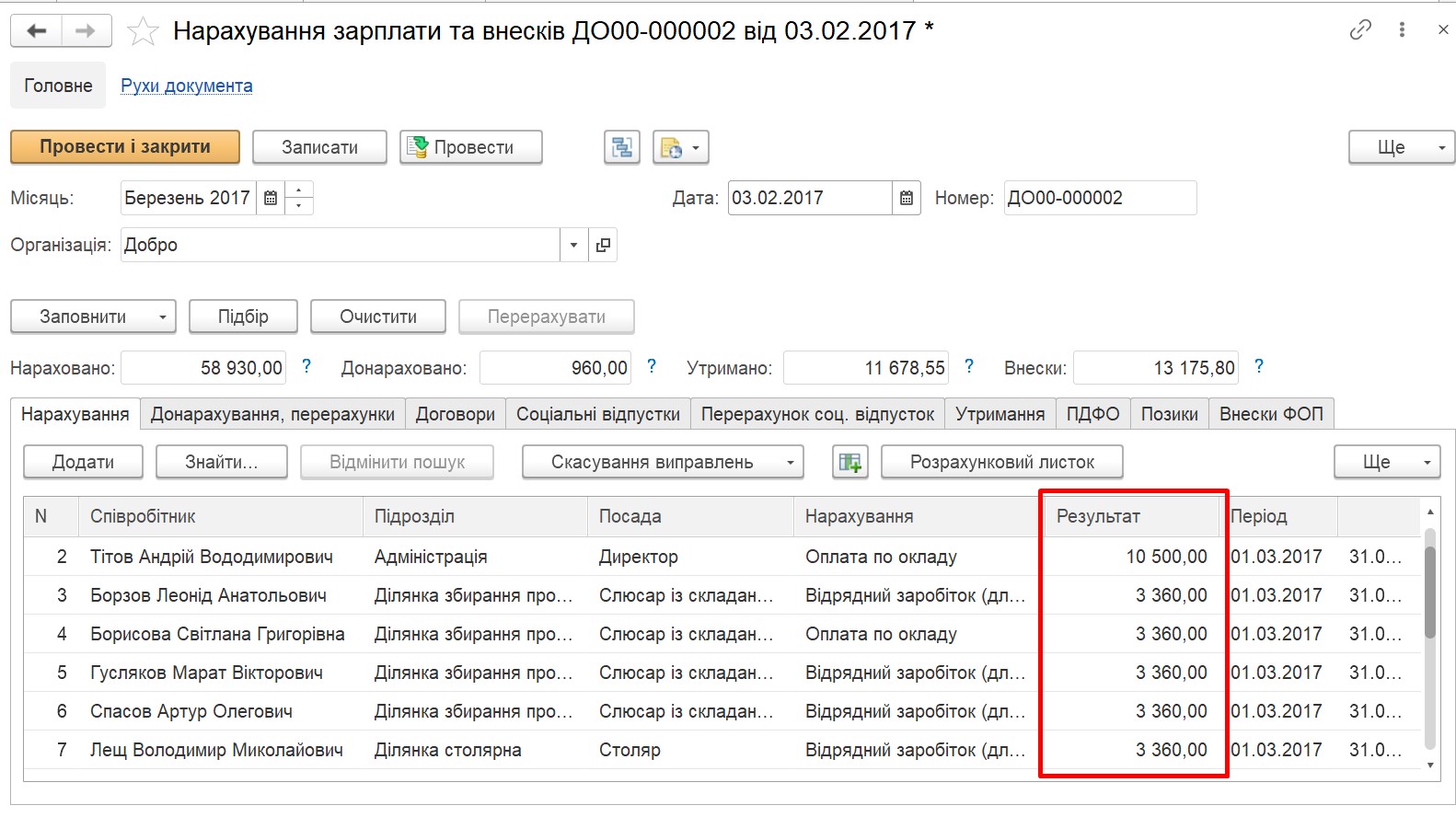The width and height of the screenshot is (1456, 817).
Task: Click the table scroll down arrow
Action: click(x=1430, y=765)
